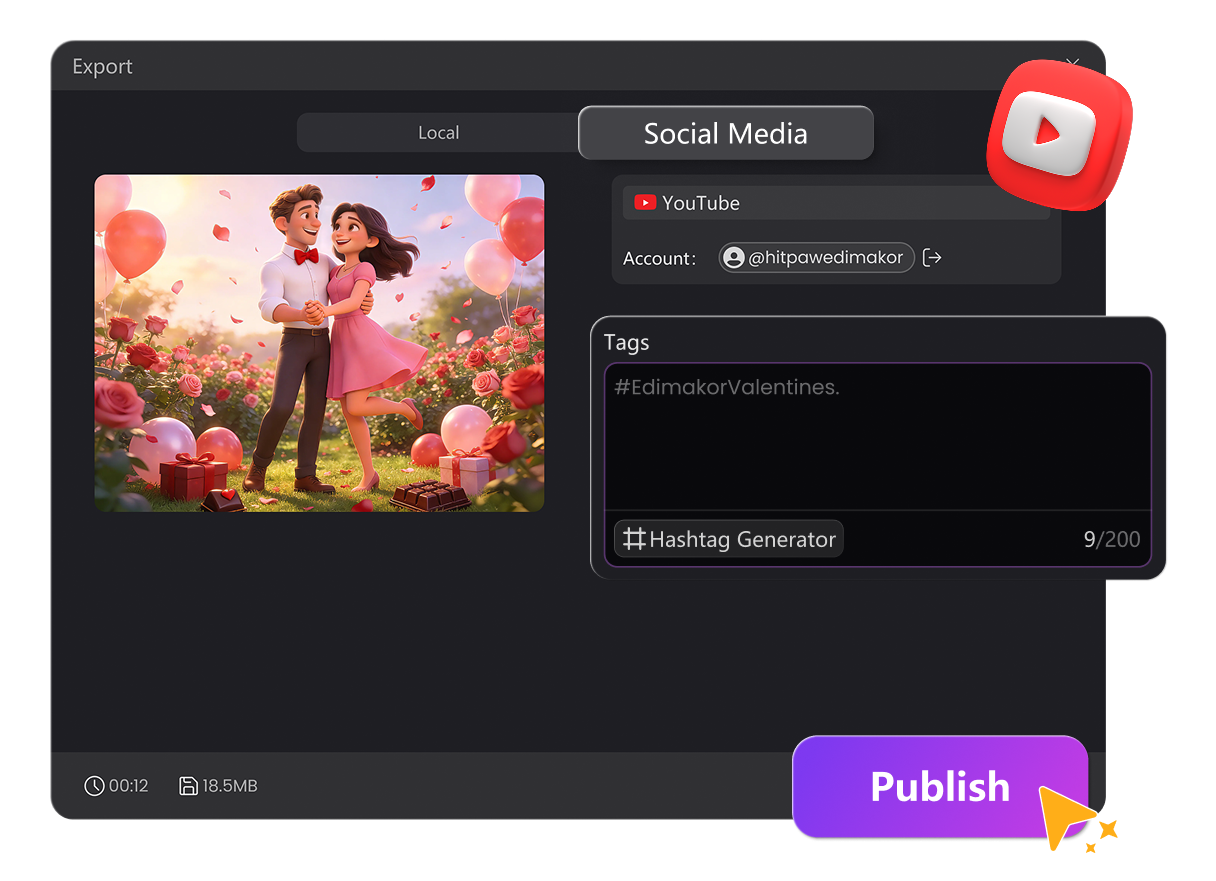Viewport: 1216px width, 881px height.
Task: Click the file size icon next to 18.5MB
Action: point(188,786)
